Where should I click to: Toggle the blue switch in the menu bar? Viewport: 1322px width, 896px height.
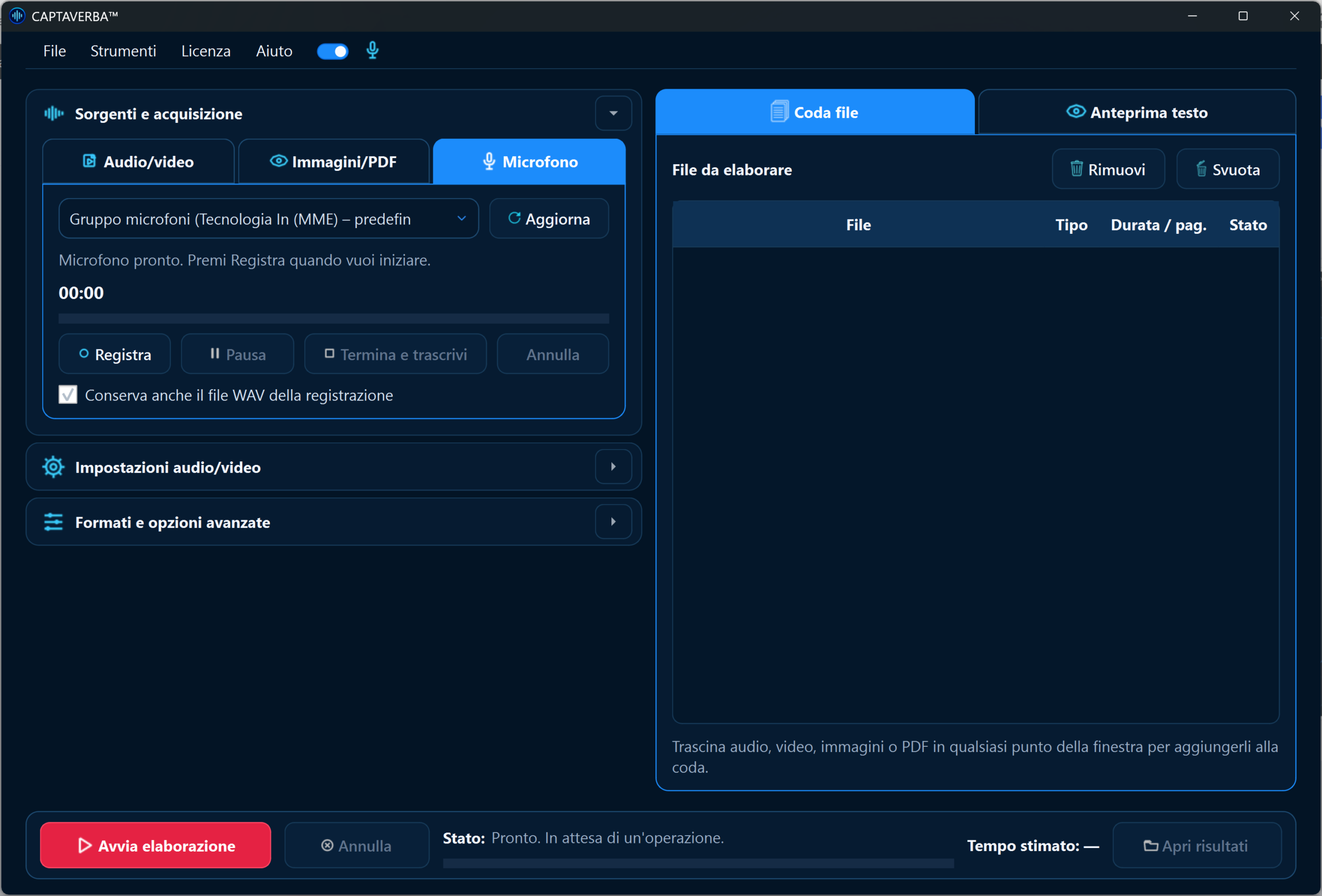[x=333, y=51]
